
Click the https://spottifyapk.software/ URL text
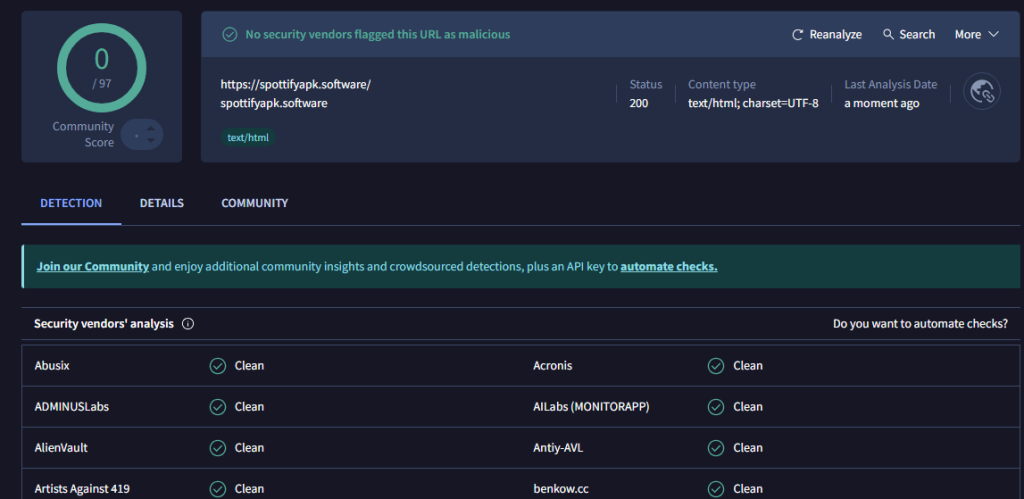click(x=296, y=85)
